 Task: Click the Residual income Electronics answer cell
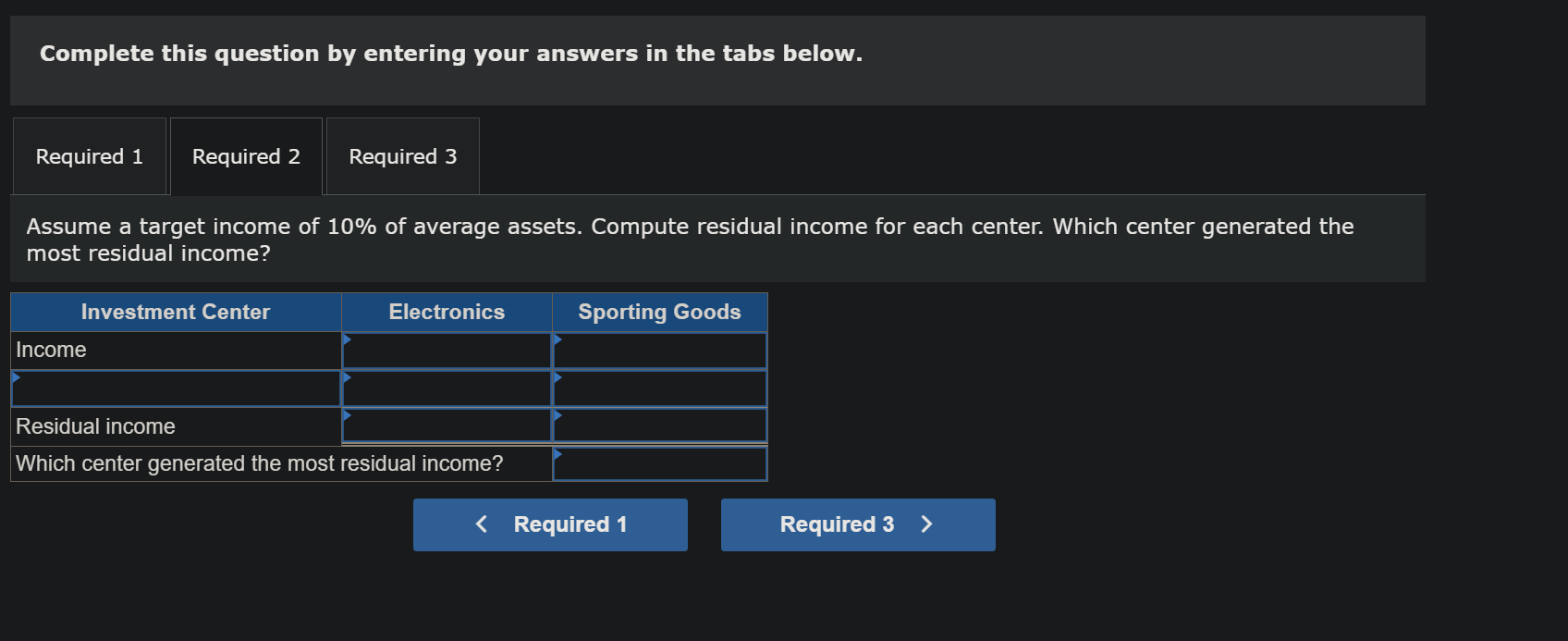coord(447,425)
